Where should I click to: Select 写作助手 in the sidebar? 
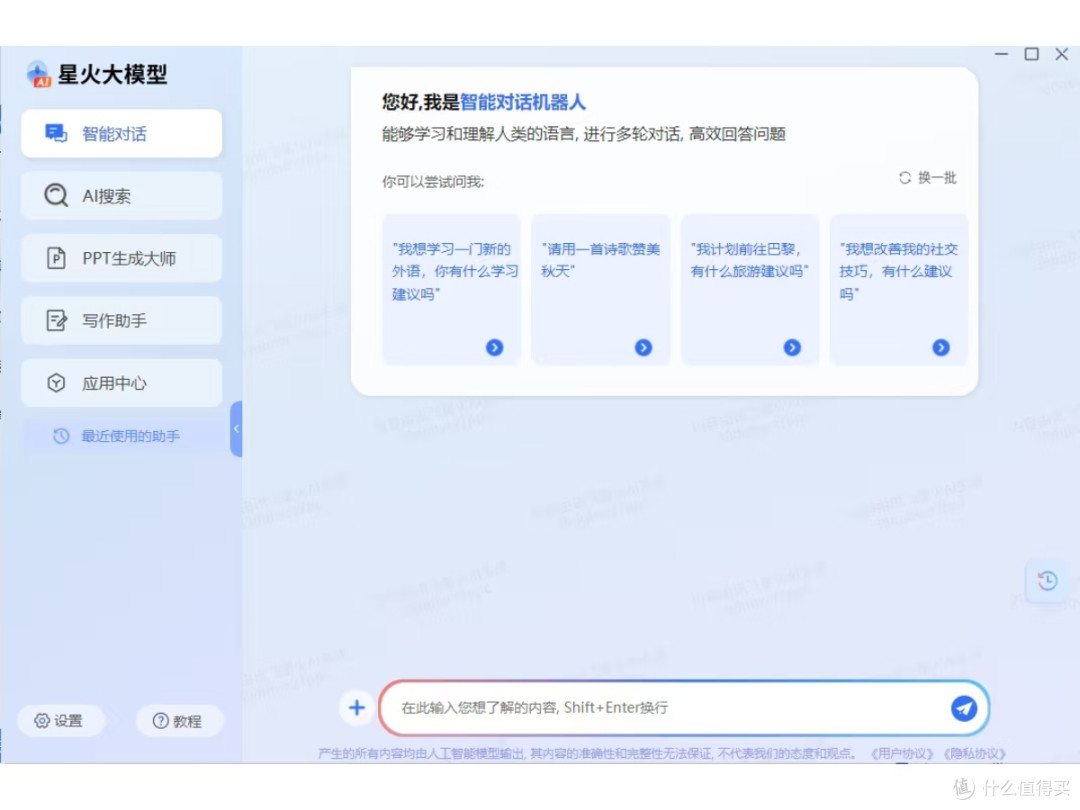point(121,321)
